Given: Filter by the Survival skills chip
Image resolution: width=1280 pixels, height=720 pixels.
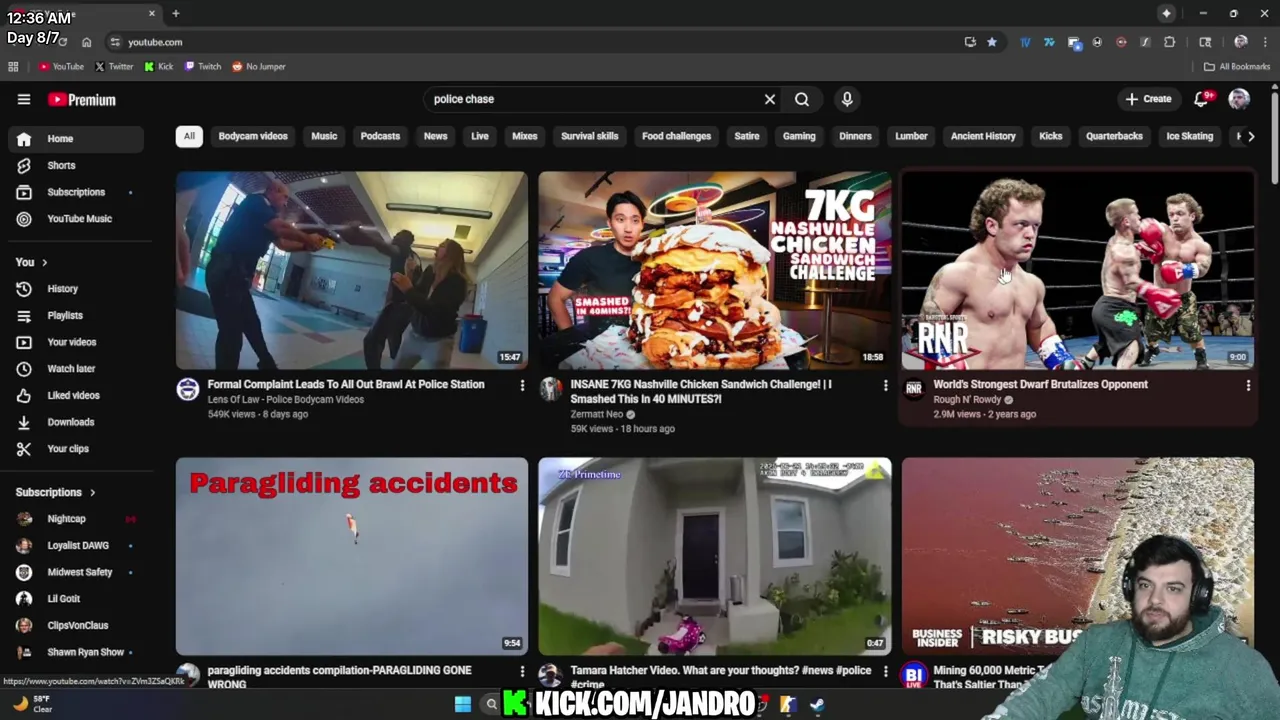Looking at the screenshot, I should 589,136.
